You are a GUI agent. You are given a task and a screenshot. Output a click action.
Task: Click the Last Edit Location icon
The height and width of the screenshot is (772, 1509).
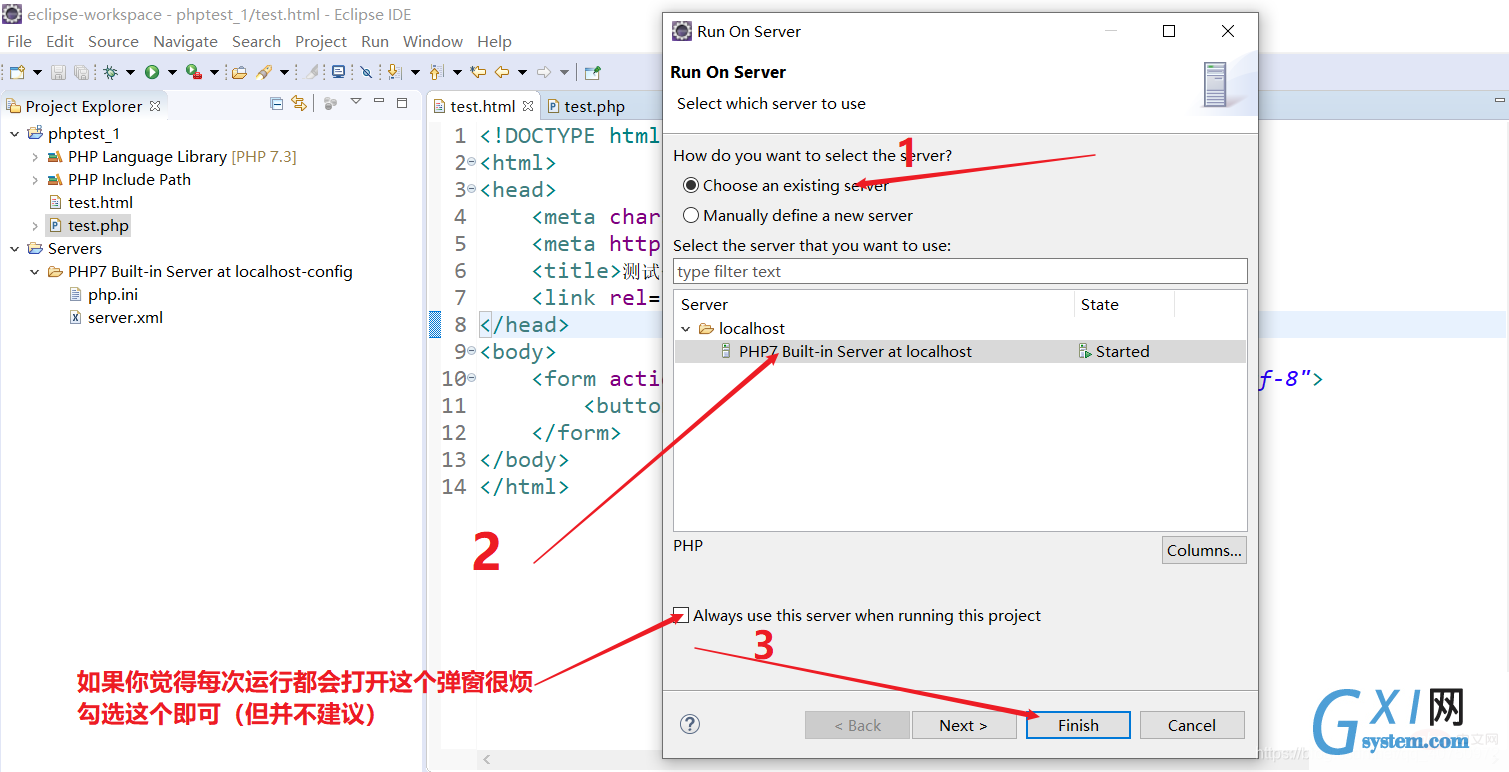point(478,72)
